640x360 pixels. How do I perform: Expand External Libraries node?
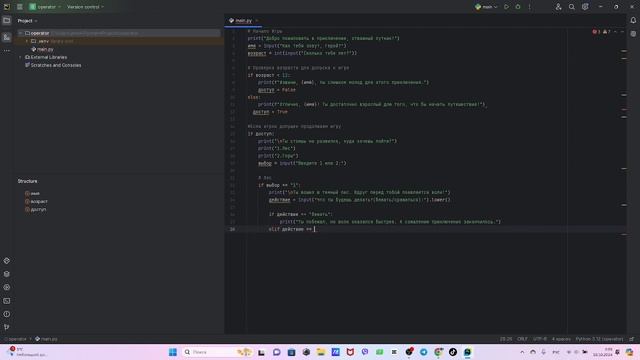(x=20, y=57)
